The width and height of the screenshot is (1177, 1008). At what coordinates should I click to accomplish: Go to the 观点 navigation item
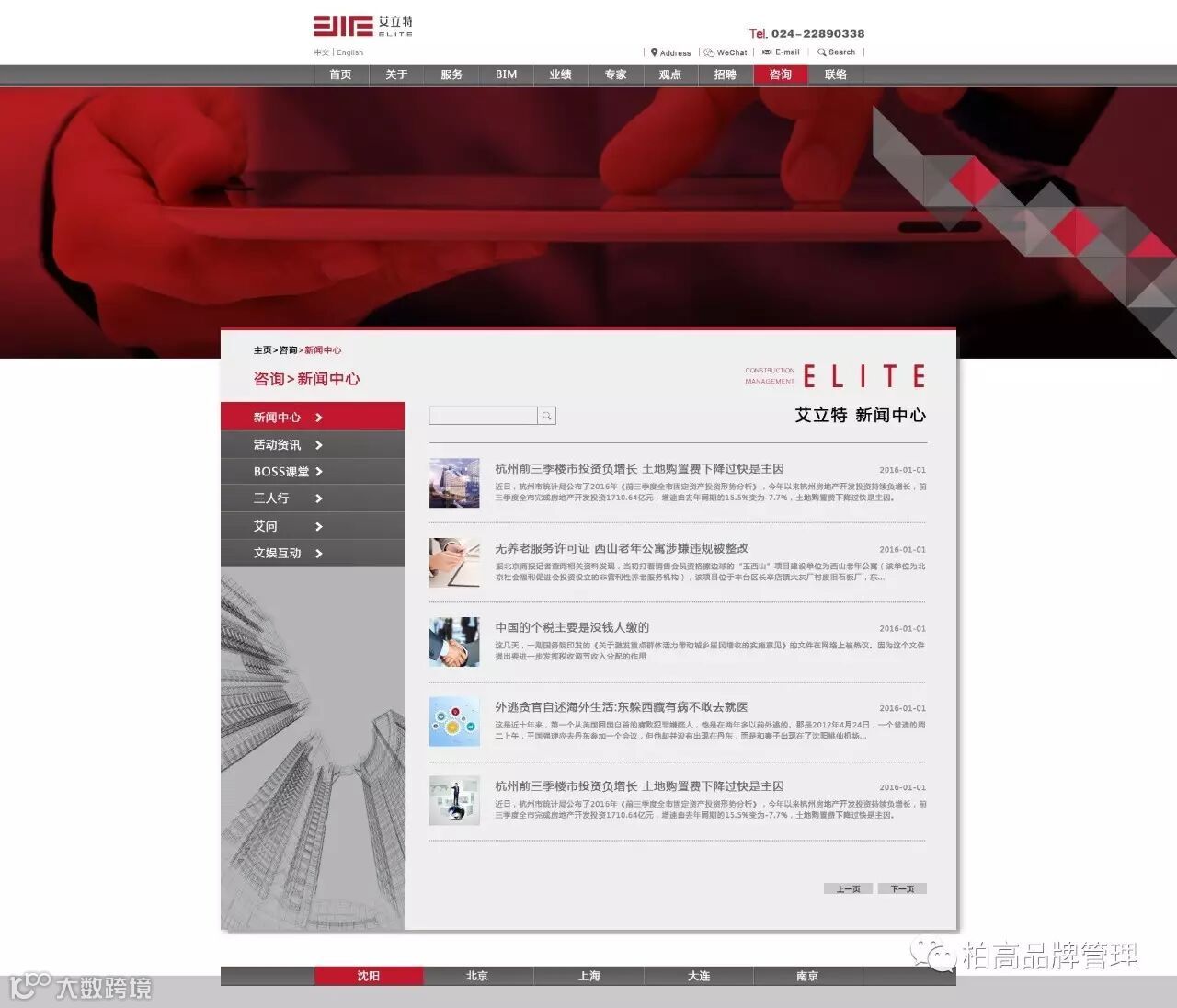tap(670, 74)
